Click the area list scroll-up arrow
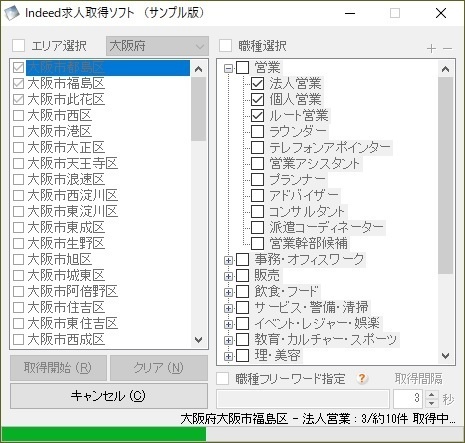Screen dimensions: 465x443 coord(199,69)
